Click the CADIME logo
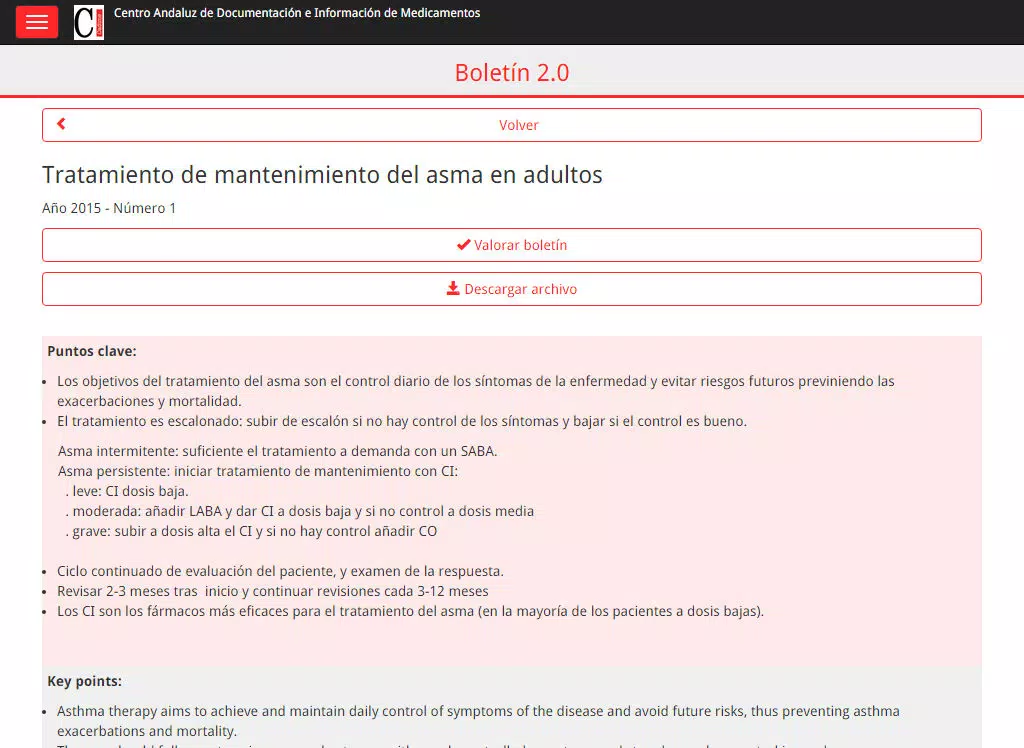This screenshot has width=1024, height=748. [x=89, y=22]
